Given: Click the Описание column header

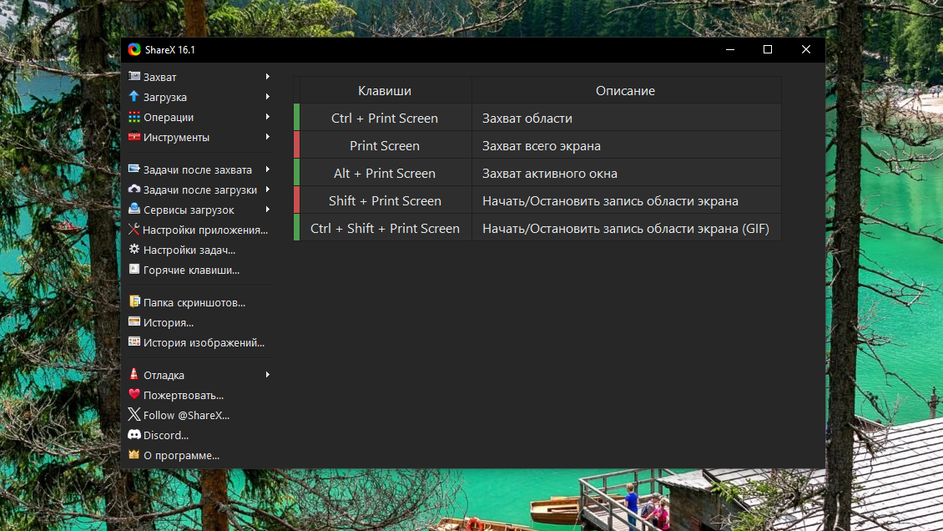Looking at the screenshot, I should point(626,90).
